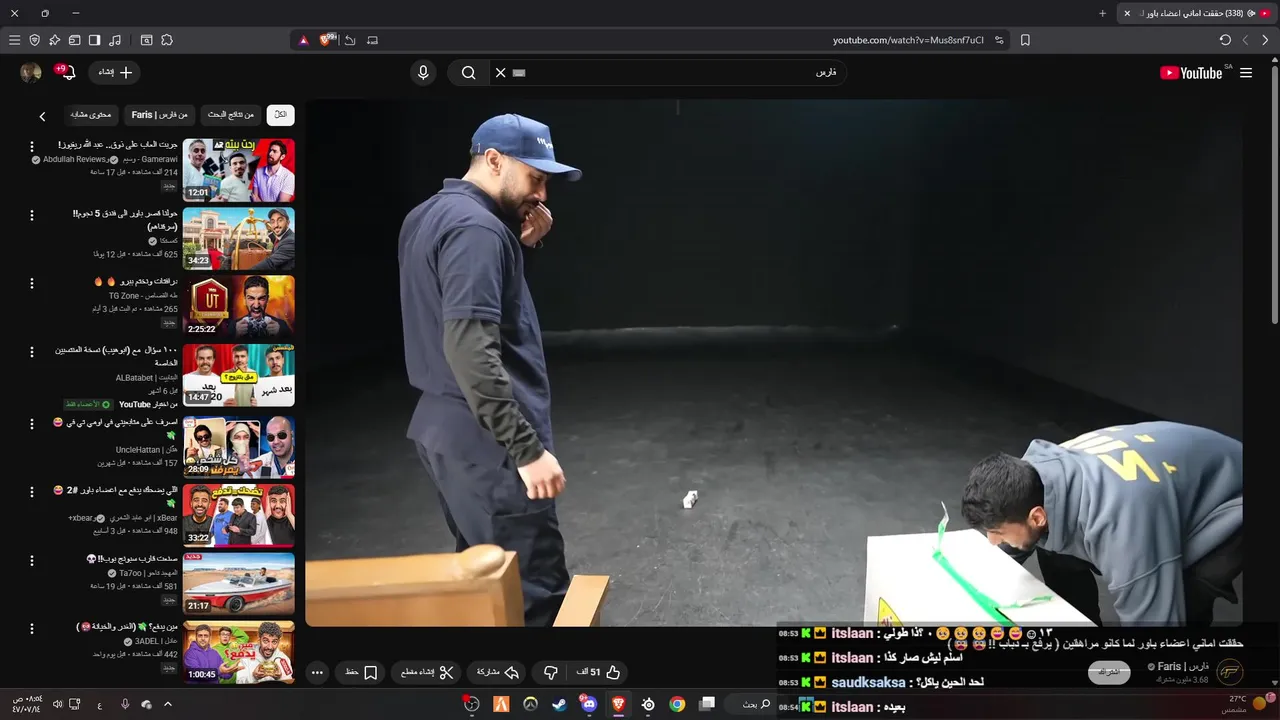Click the share arrow in address bar
1280x720 pixels.
tap(350, 40)
